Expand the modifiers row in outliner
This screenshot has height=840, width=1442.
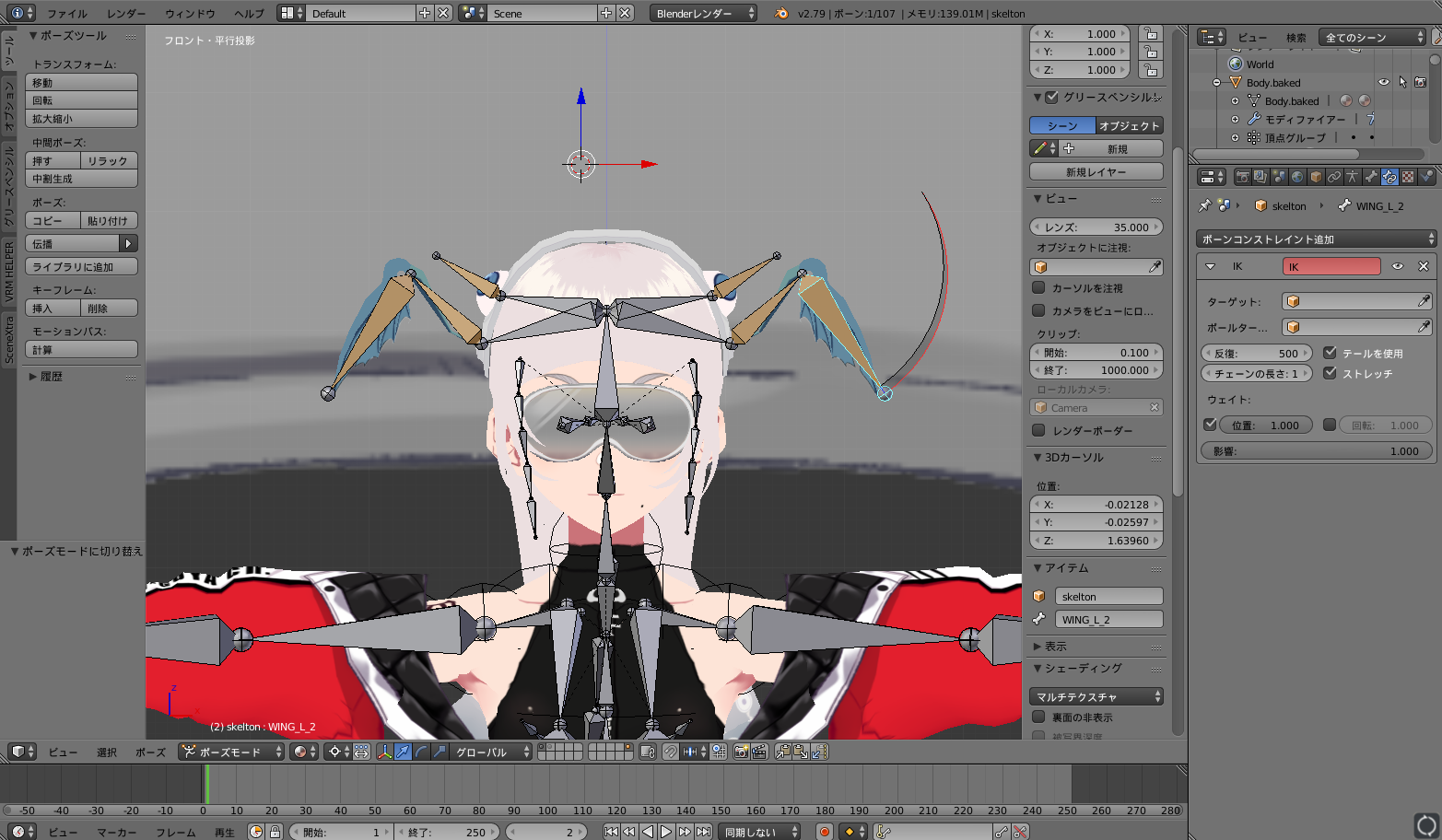(1235, 119)
